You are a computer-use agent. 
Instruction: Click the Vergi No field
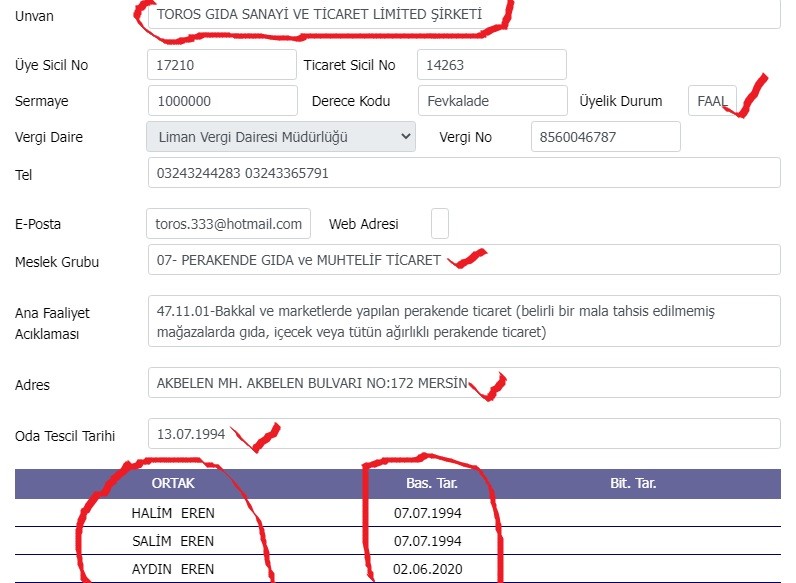click(x=606, y=137)
